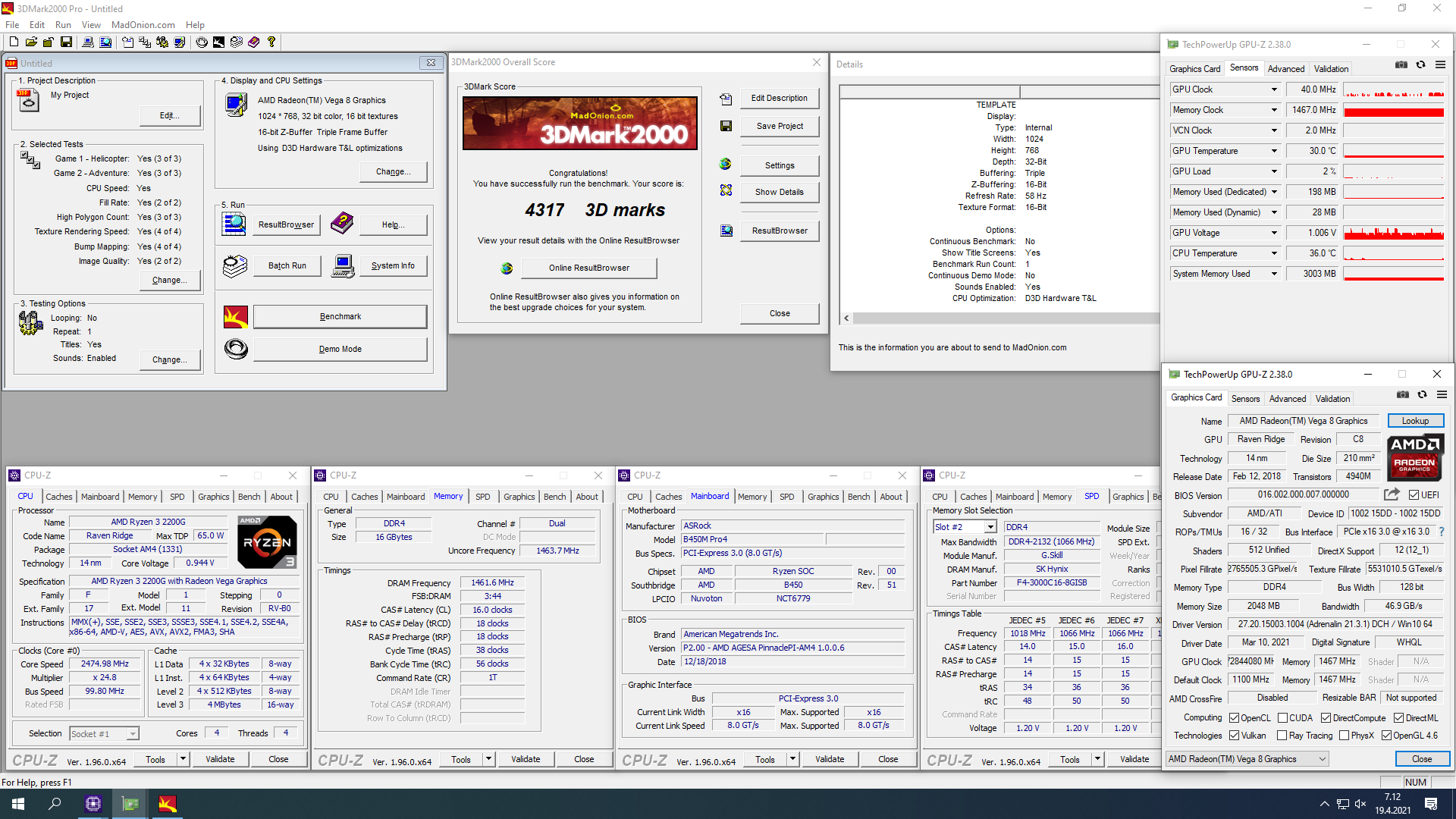This screenshot has width=1456, height=819.
Task: Click the selected tests checklist toolbar icon
Action: (x=145, y=42)
